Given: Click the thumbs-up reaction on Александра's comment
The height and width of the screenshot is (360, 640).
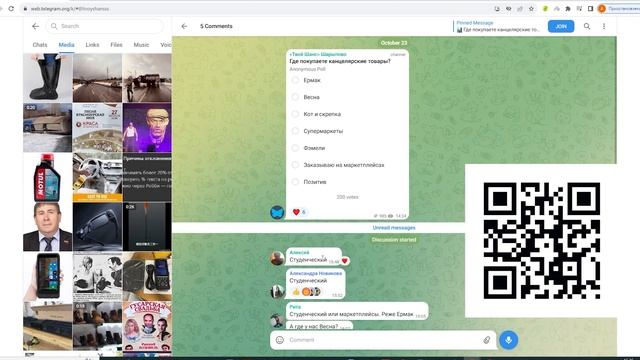Looking at the screenshot, I should pos(296,291).
